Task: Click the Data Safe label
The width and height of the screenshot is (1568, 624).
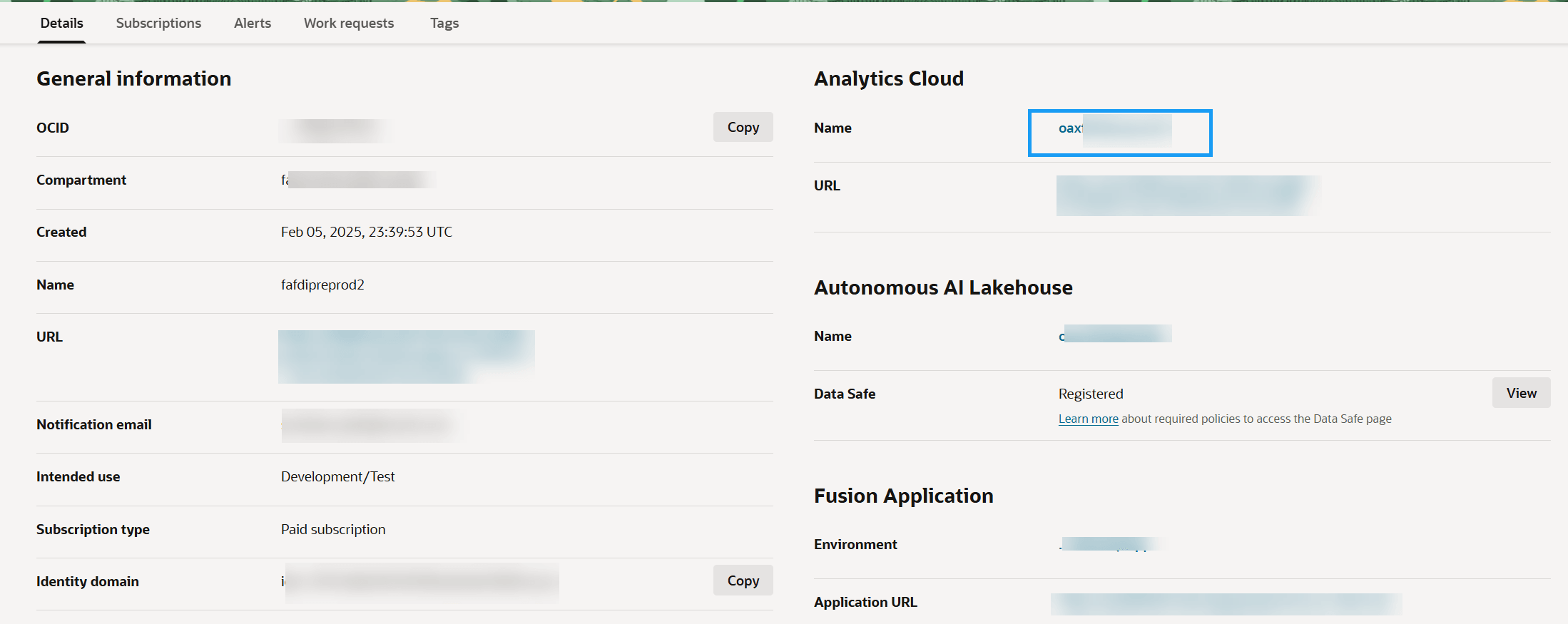Action: [845, 394]
